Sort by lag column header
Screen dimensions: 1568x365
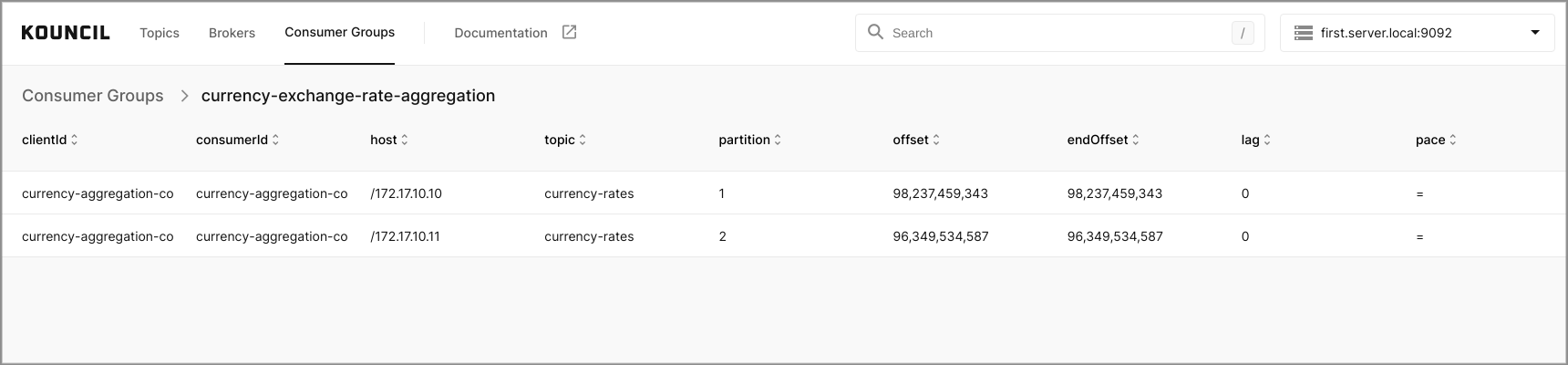1256,140
